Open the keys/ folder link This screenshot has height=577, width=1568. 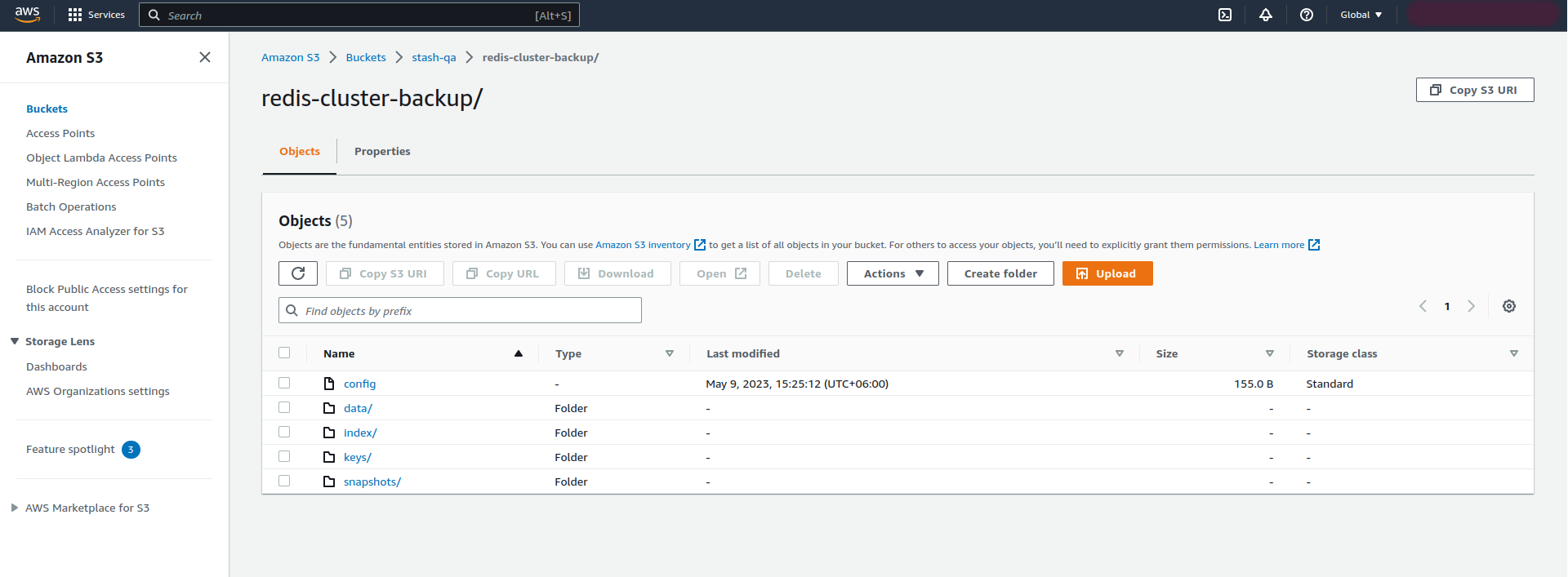click(x=358, y=457)
